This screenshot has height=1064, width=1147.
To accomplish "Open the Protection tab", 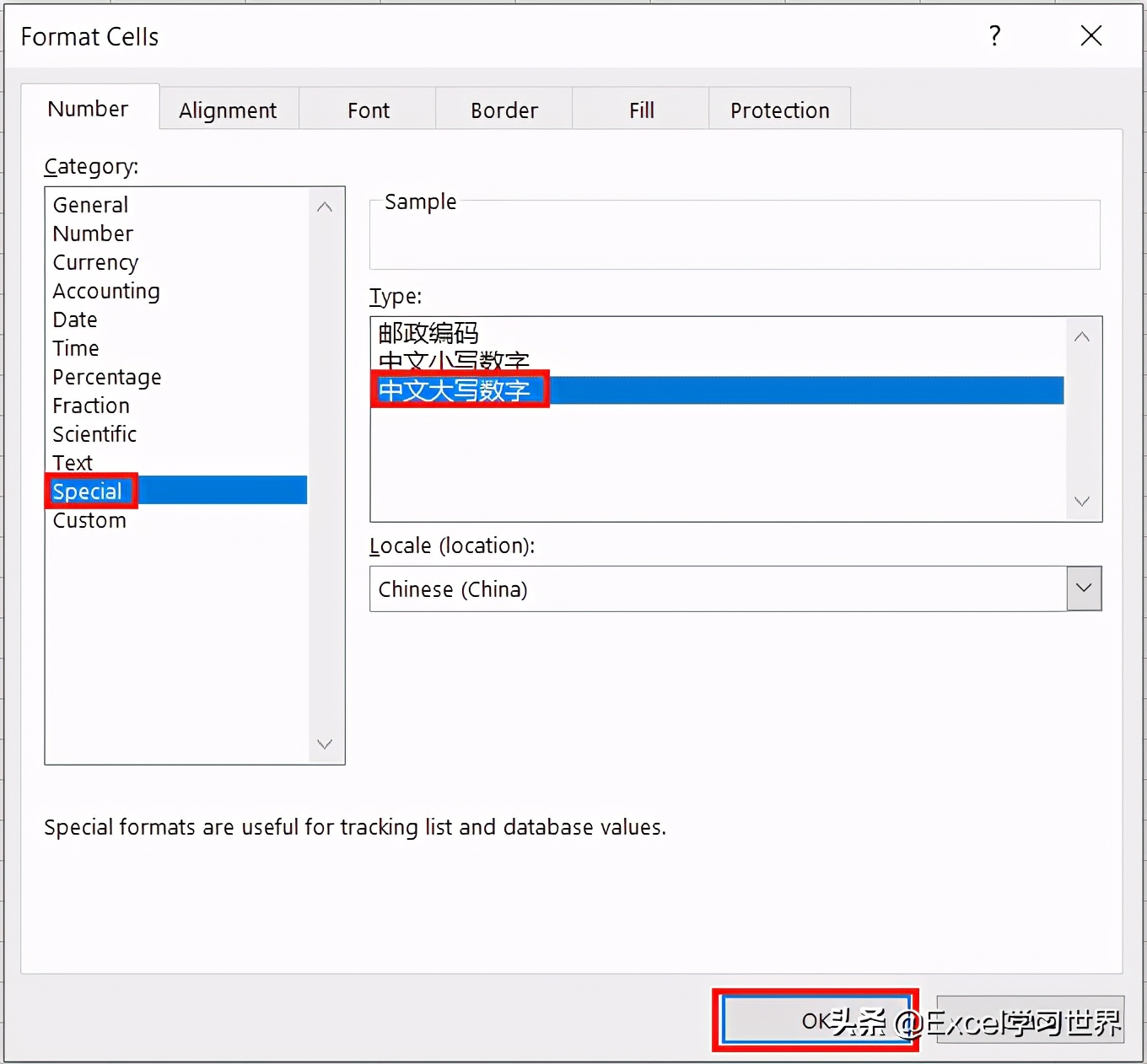I will coord(779,110).
